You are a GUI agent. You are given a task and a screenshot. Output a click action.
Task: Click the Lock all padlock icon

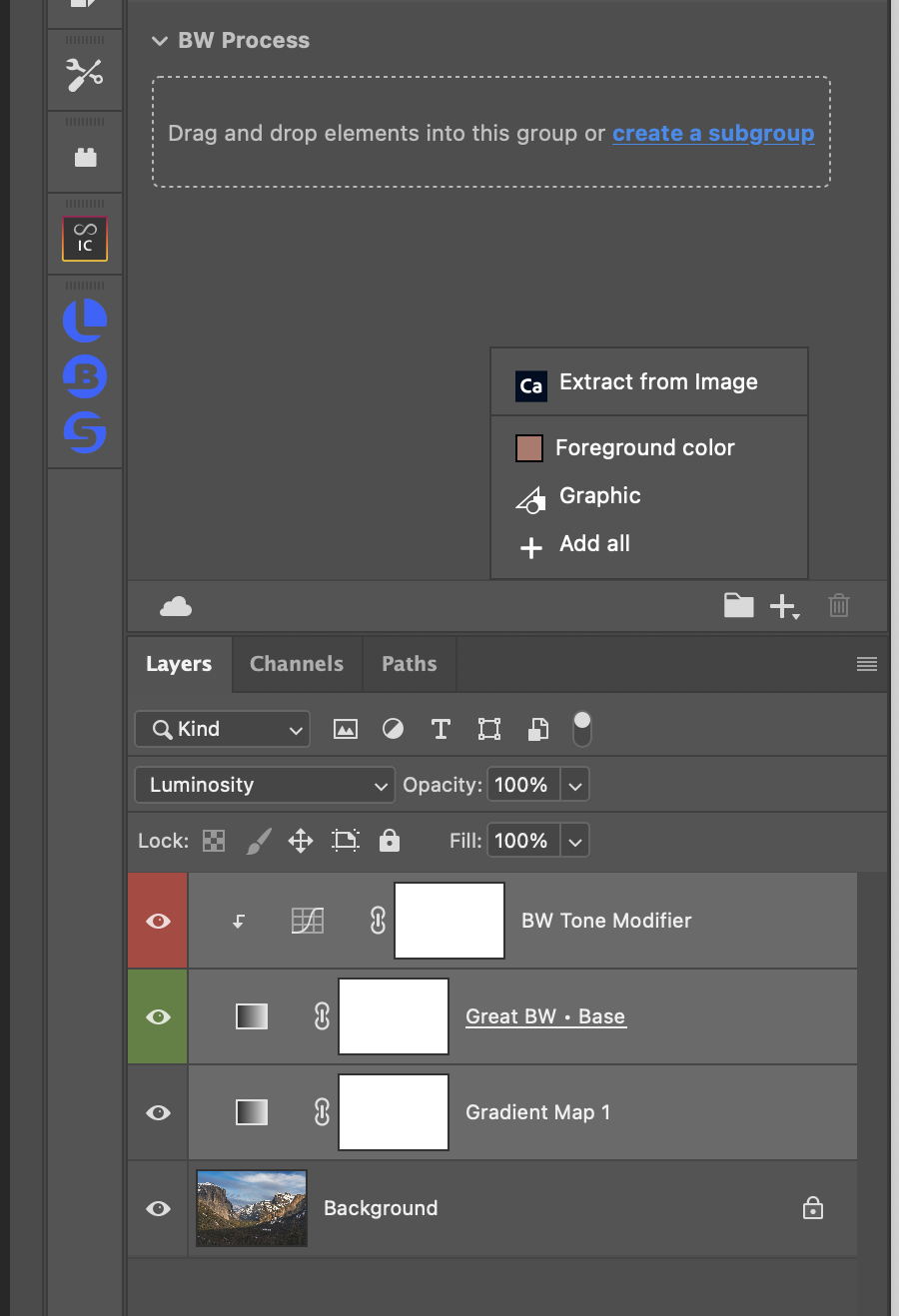(390, 841)
